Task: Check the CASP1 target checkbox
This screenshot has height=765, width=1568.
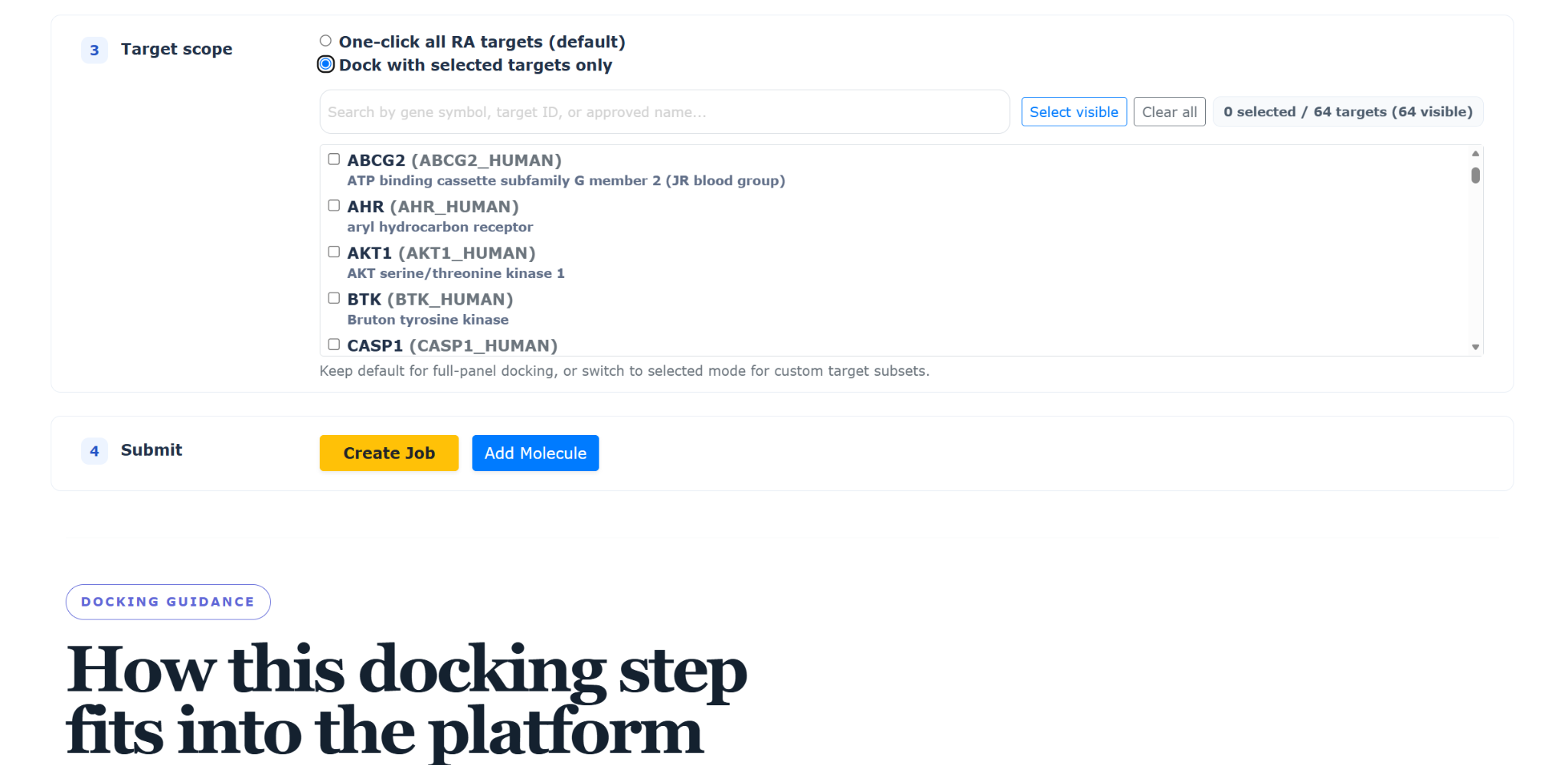Action: click(x=334, y=345)
